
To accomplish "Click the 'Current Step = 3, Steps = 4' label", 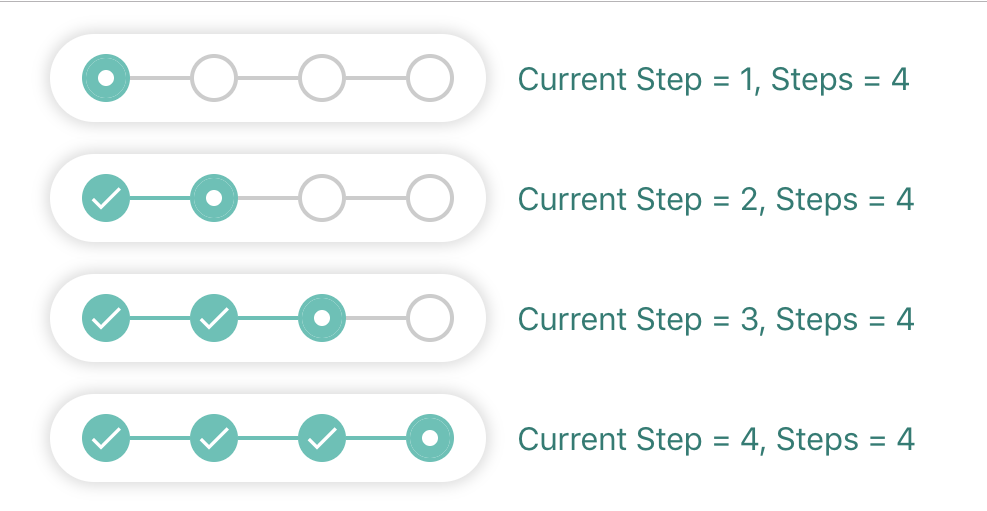I will pos(716,320).
